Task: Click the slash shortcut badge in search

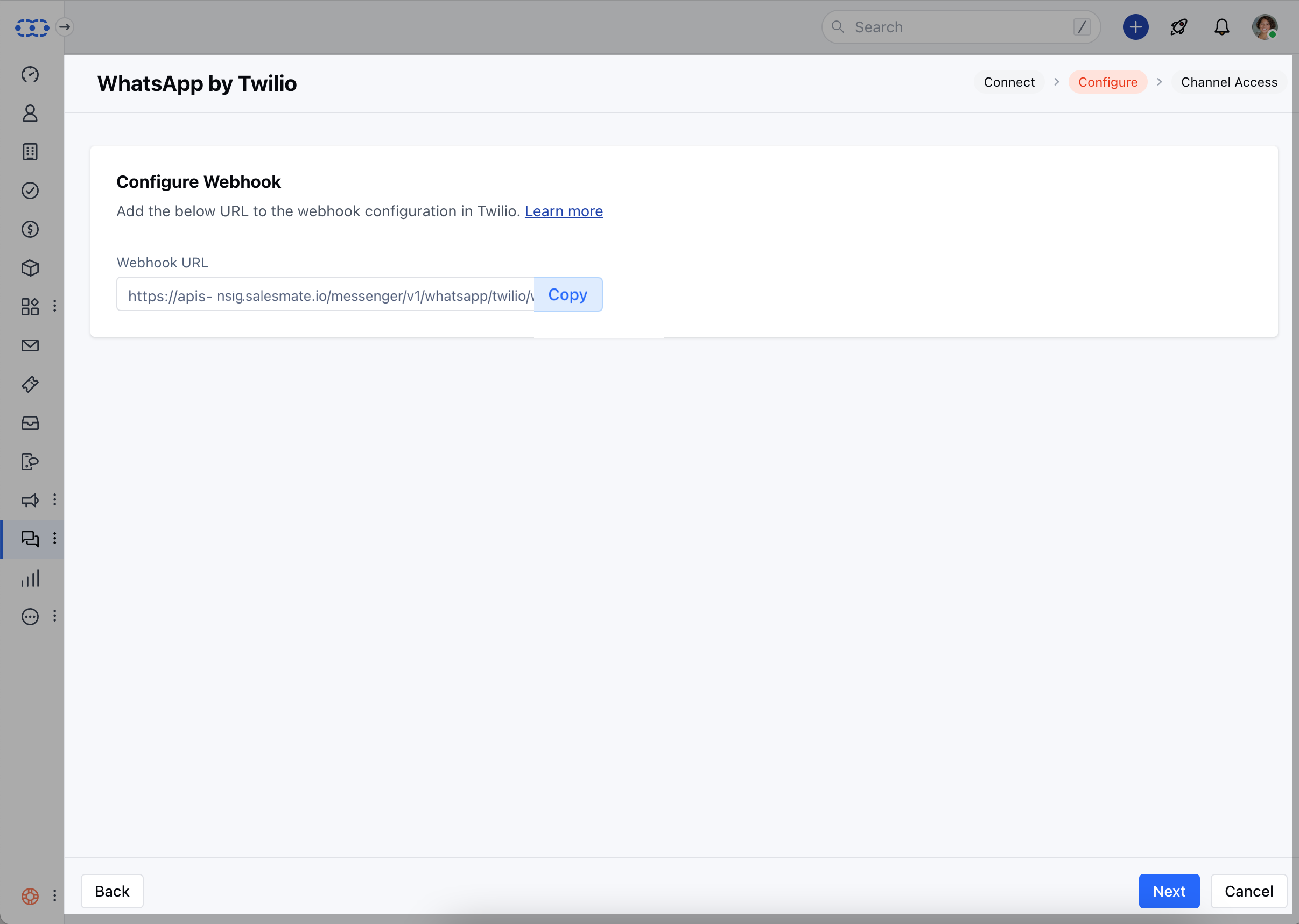Action: [1081, 27]
